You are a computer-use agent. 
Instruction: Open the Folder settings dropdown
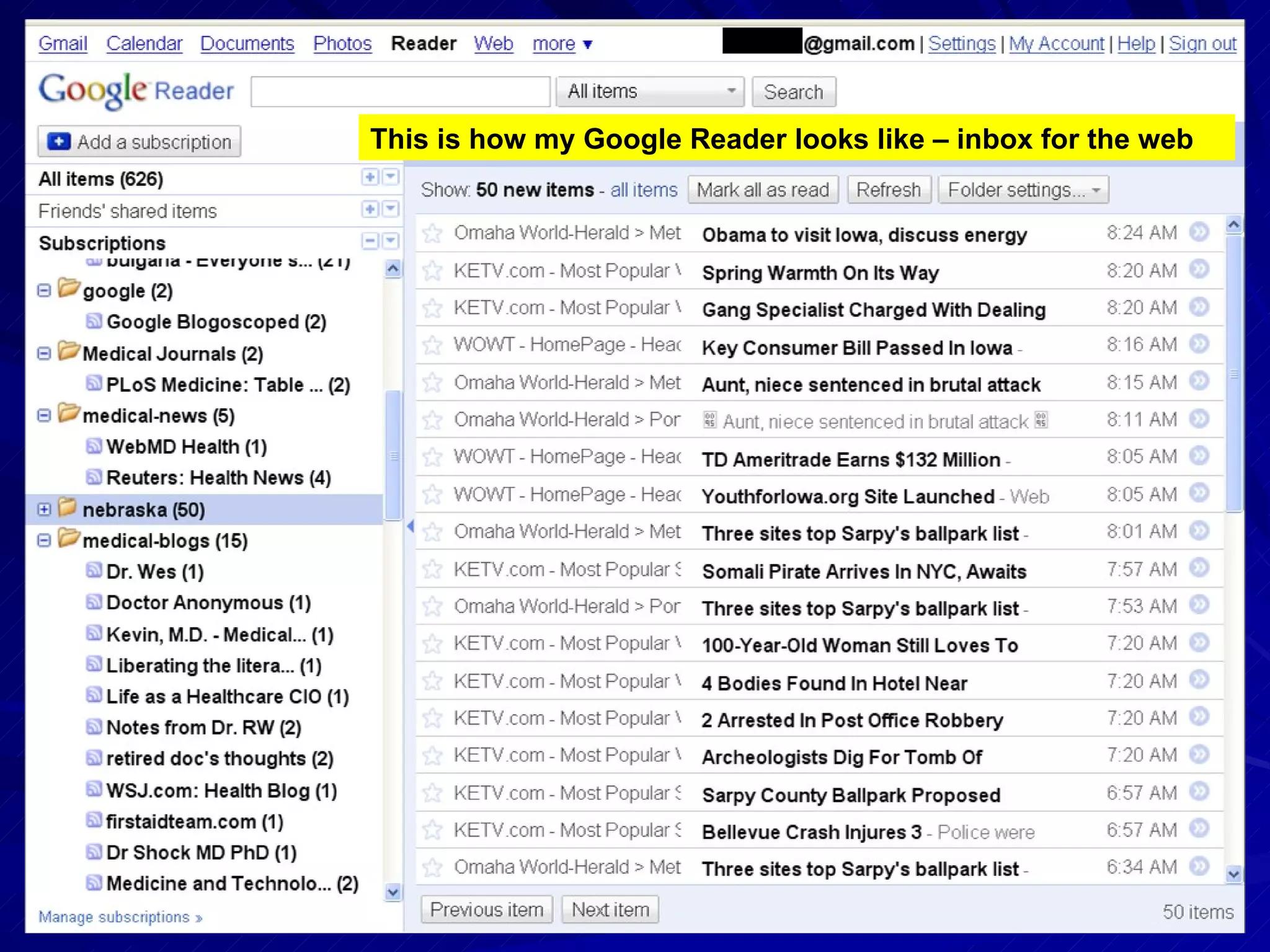click(x=1023, y=190)
